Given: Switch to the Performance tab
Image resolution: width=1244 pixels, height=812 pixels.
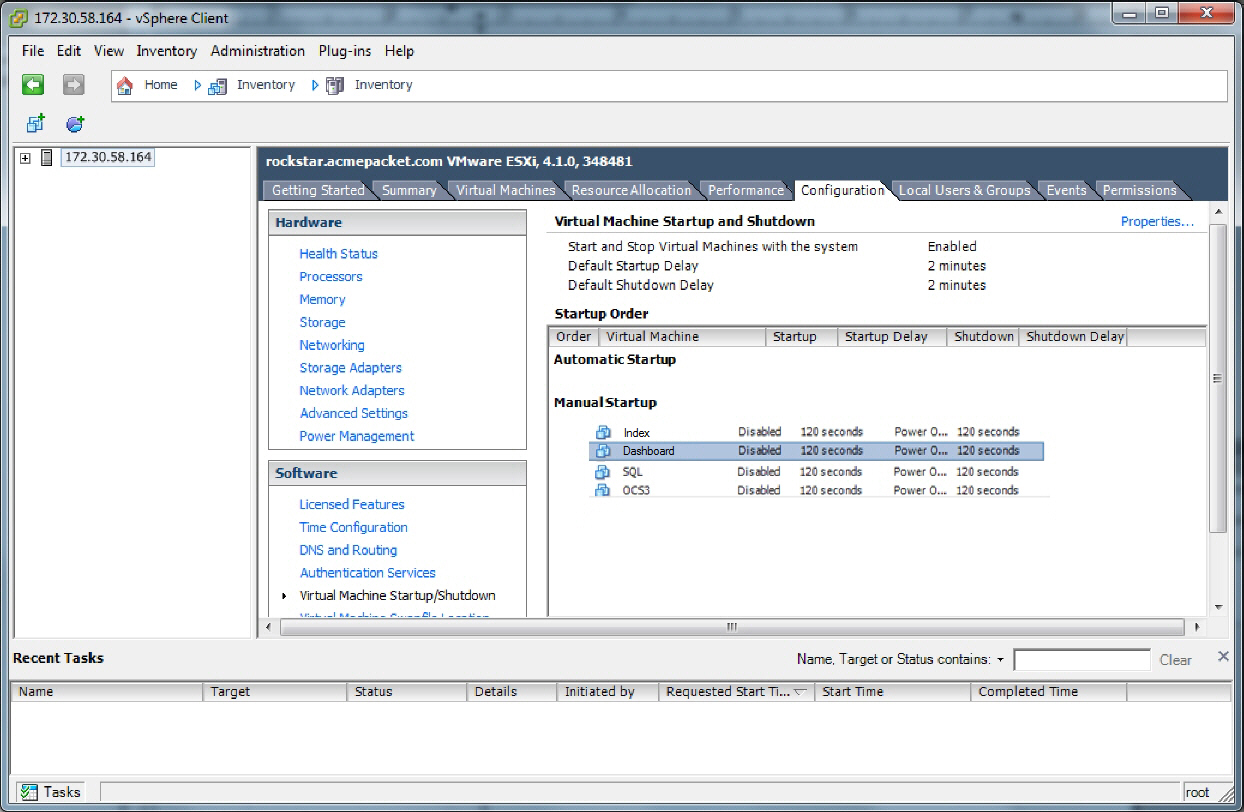Looking at the screenshot, I should click(746, 190).
